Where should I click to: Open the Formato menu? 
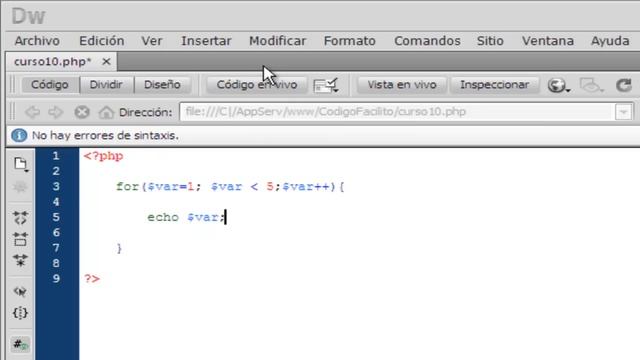[x=349, y=41]
